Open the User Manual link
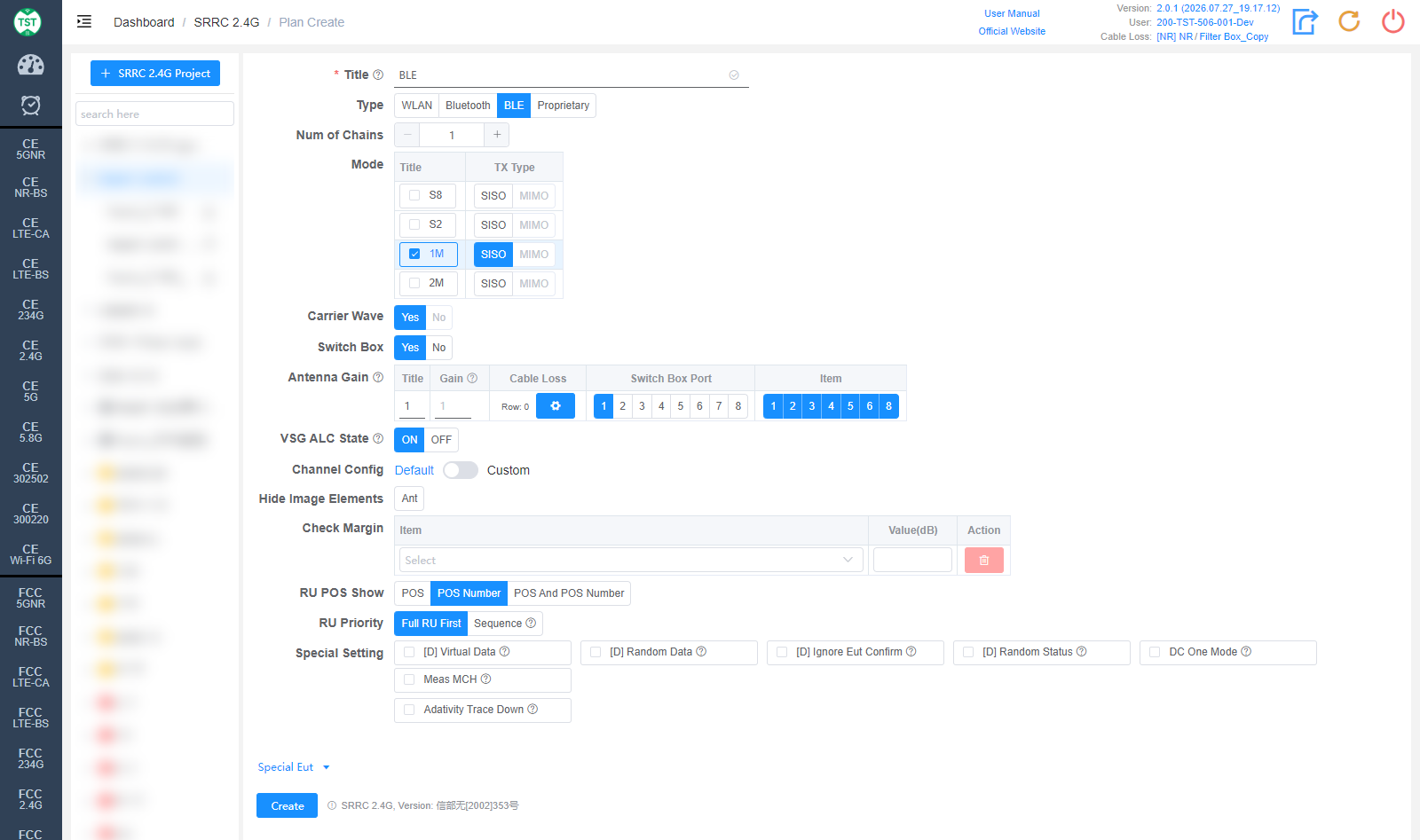Viewport: 1420px width, 840px height. [x=1012, y=13]
